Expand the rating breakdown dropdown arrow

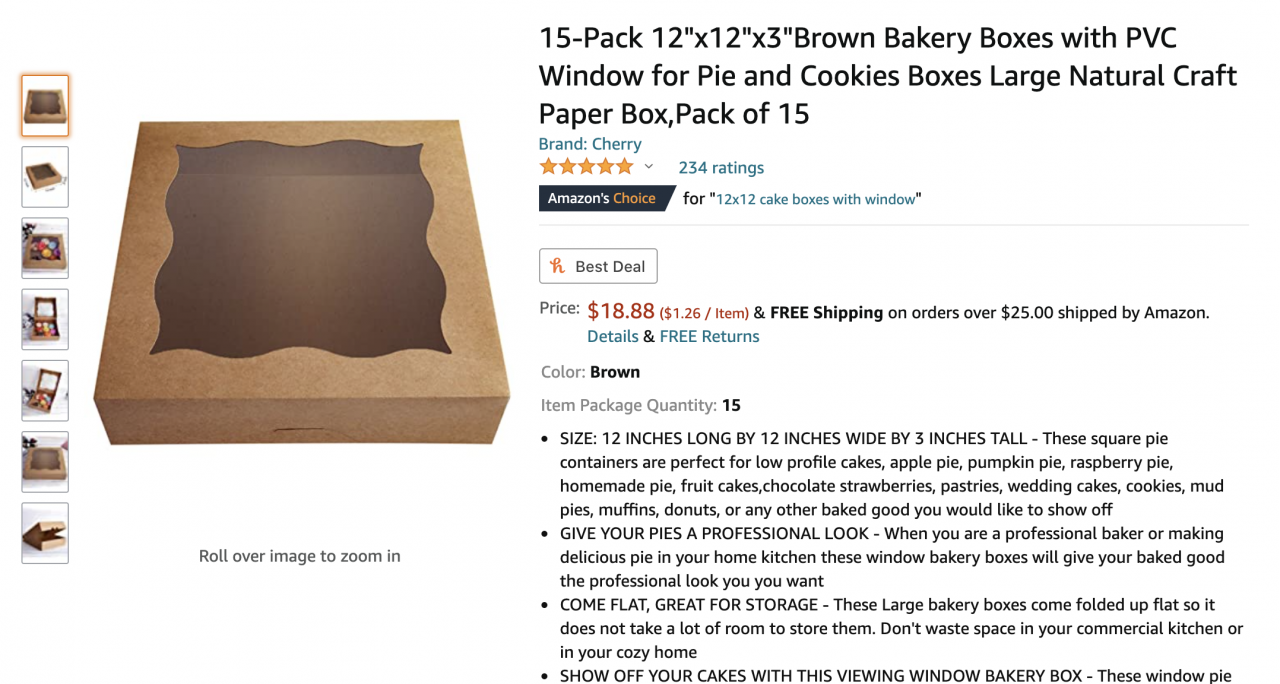(x=648, y=167)
